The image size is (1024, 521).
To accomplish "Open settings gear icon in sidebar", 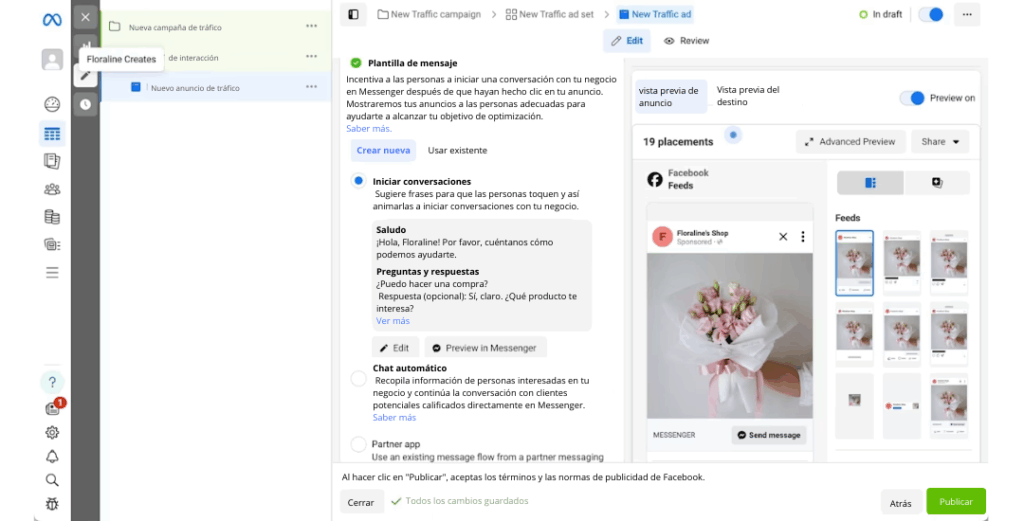I will click(52, 432).
